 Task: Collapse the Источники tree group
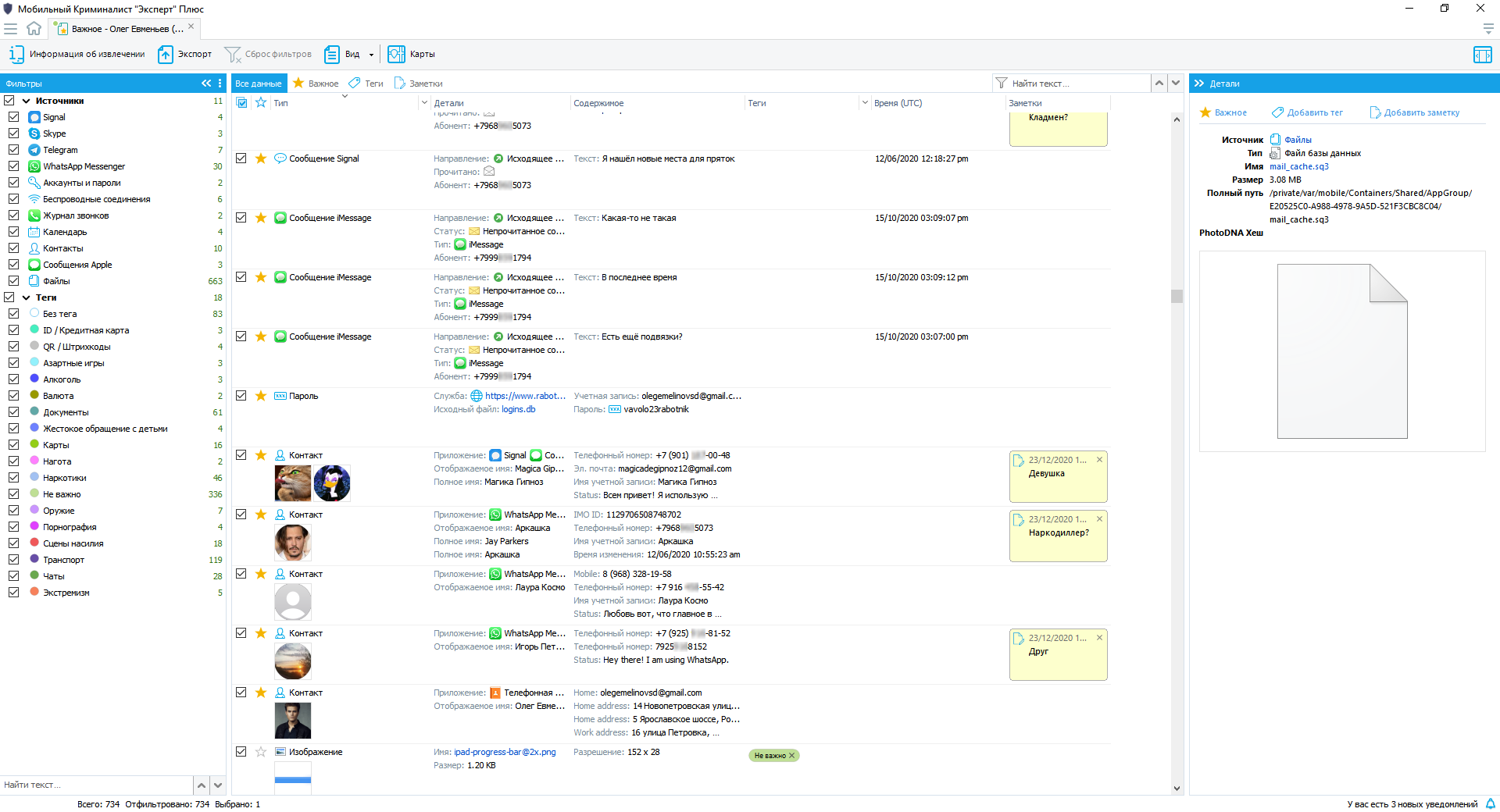coord(27,101)
